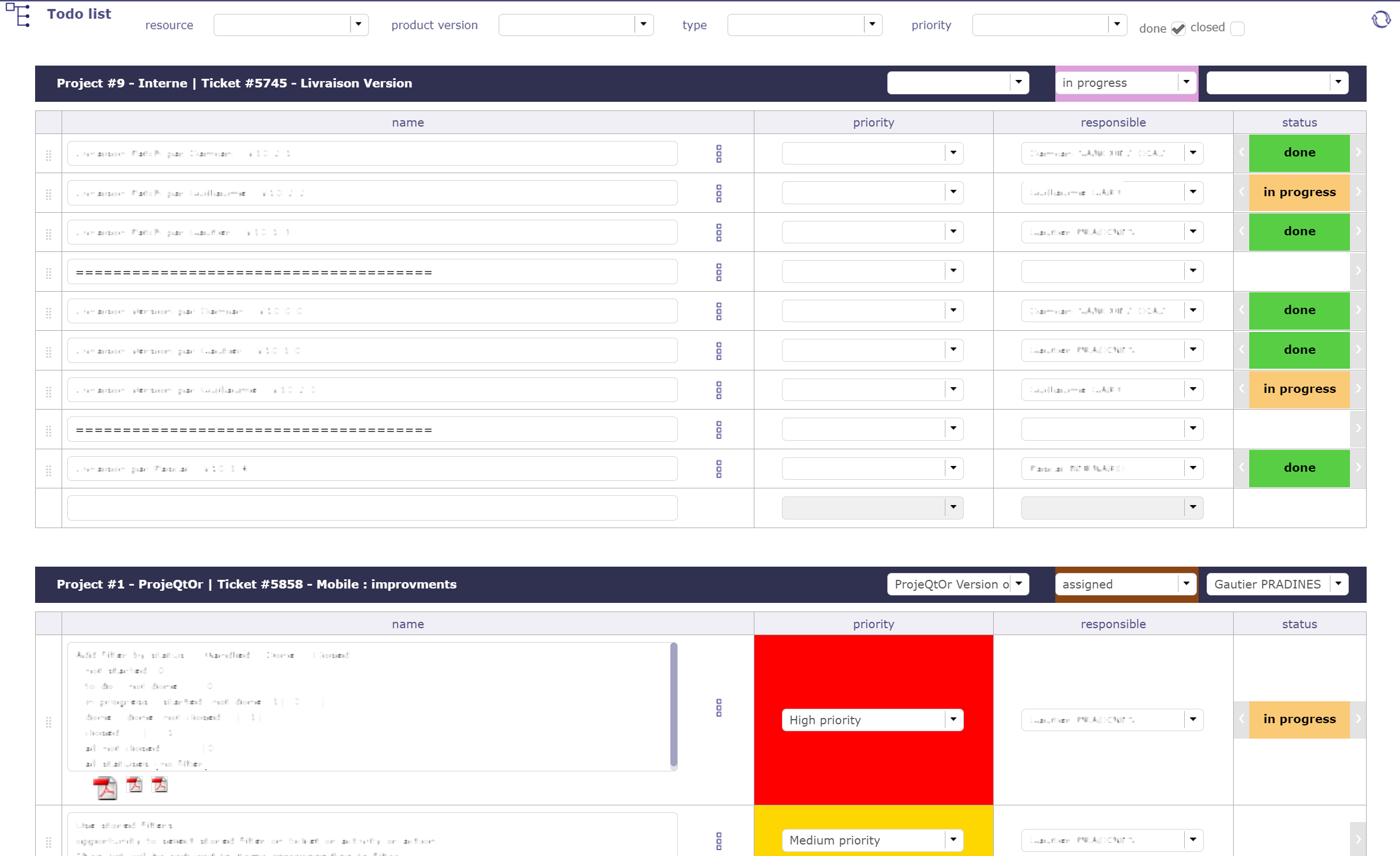Open the third PDF attachment icon
The width and height of the screenshot is (1400, 856).
click(159, 785)
